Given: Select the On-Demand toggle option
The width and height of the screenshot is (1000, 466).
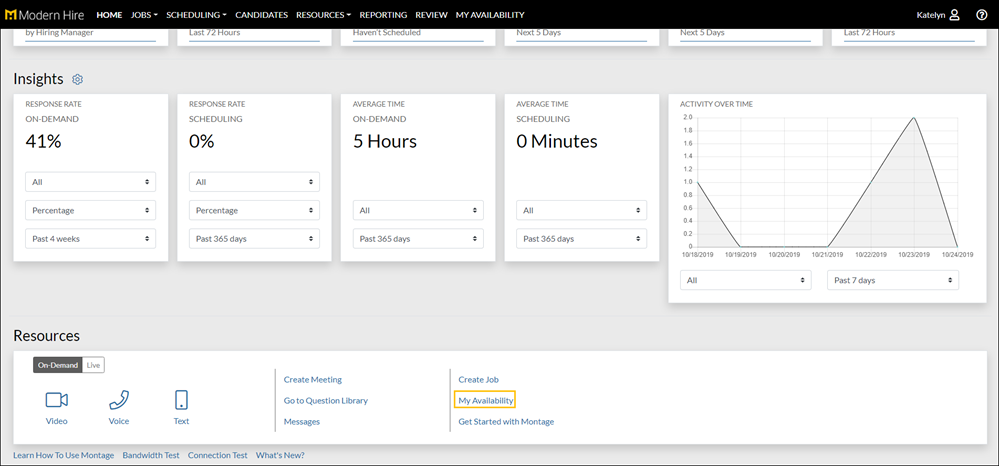Looking at the screenshot, I should [57, 366].
